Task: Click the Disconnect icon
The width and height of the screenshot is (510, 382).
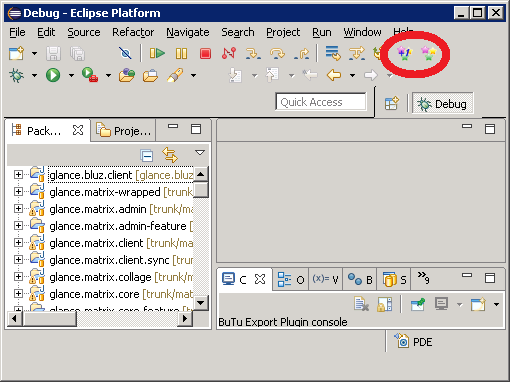Action: [x=229, y=53]
